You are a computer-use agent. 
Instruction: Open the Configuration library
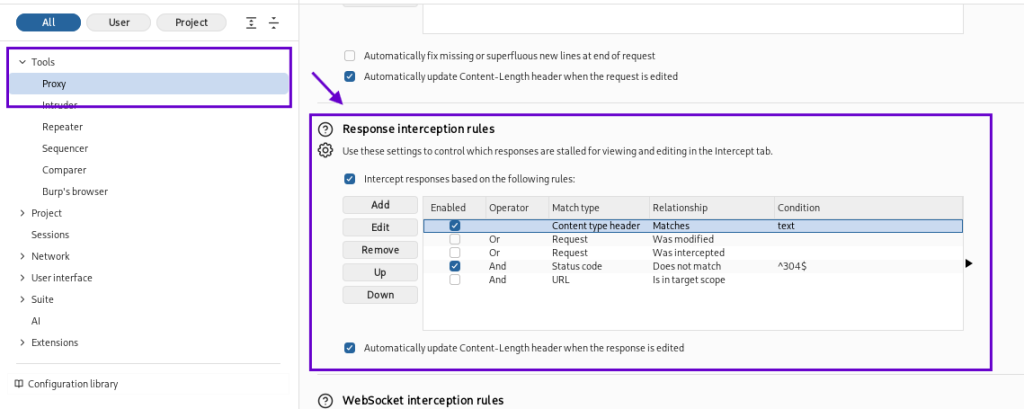(x=72, y=384)
